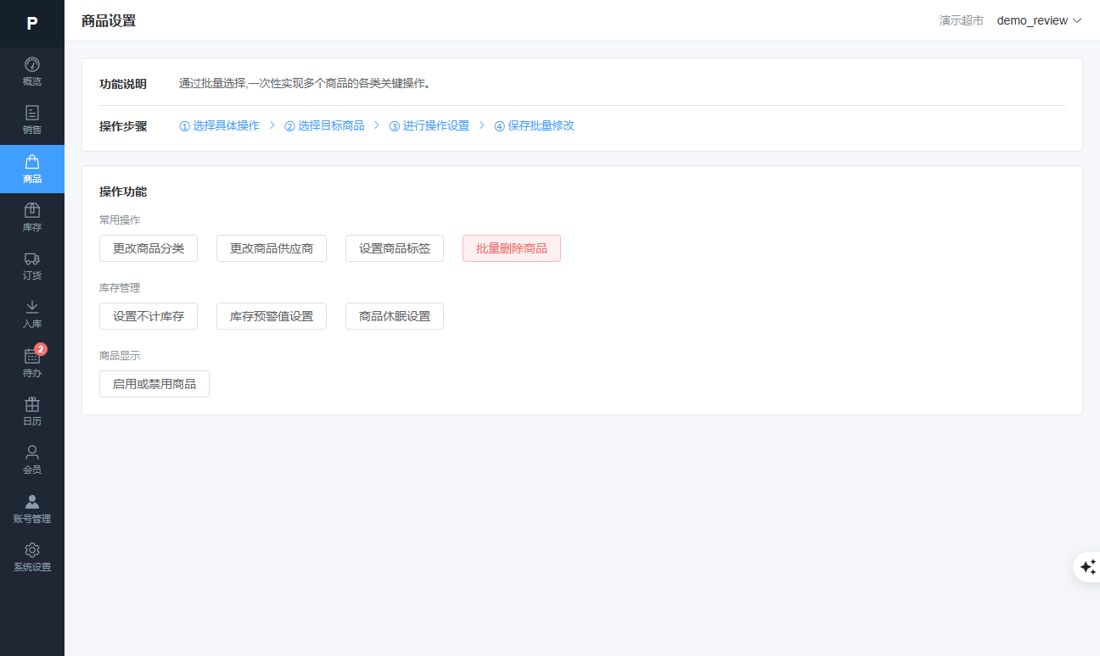Screen dimensions: 1100x656
Task: Click the 库存预警值设置 button
Action: coord(271,316)
